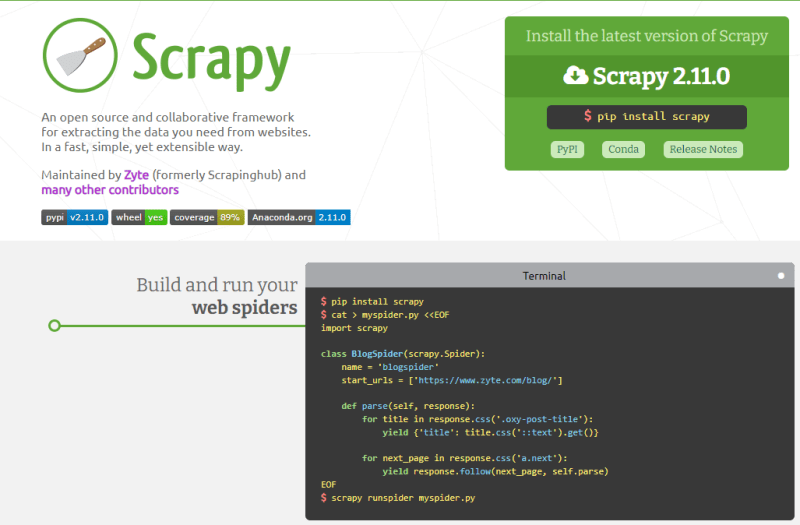Click the Anaconda.org 2.11.0 badge
The height and width of the screenshot is (525, 800).
point(299,217)
